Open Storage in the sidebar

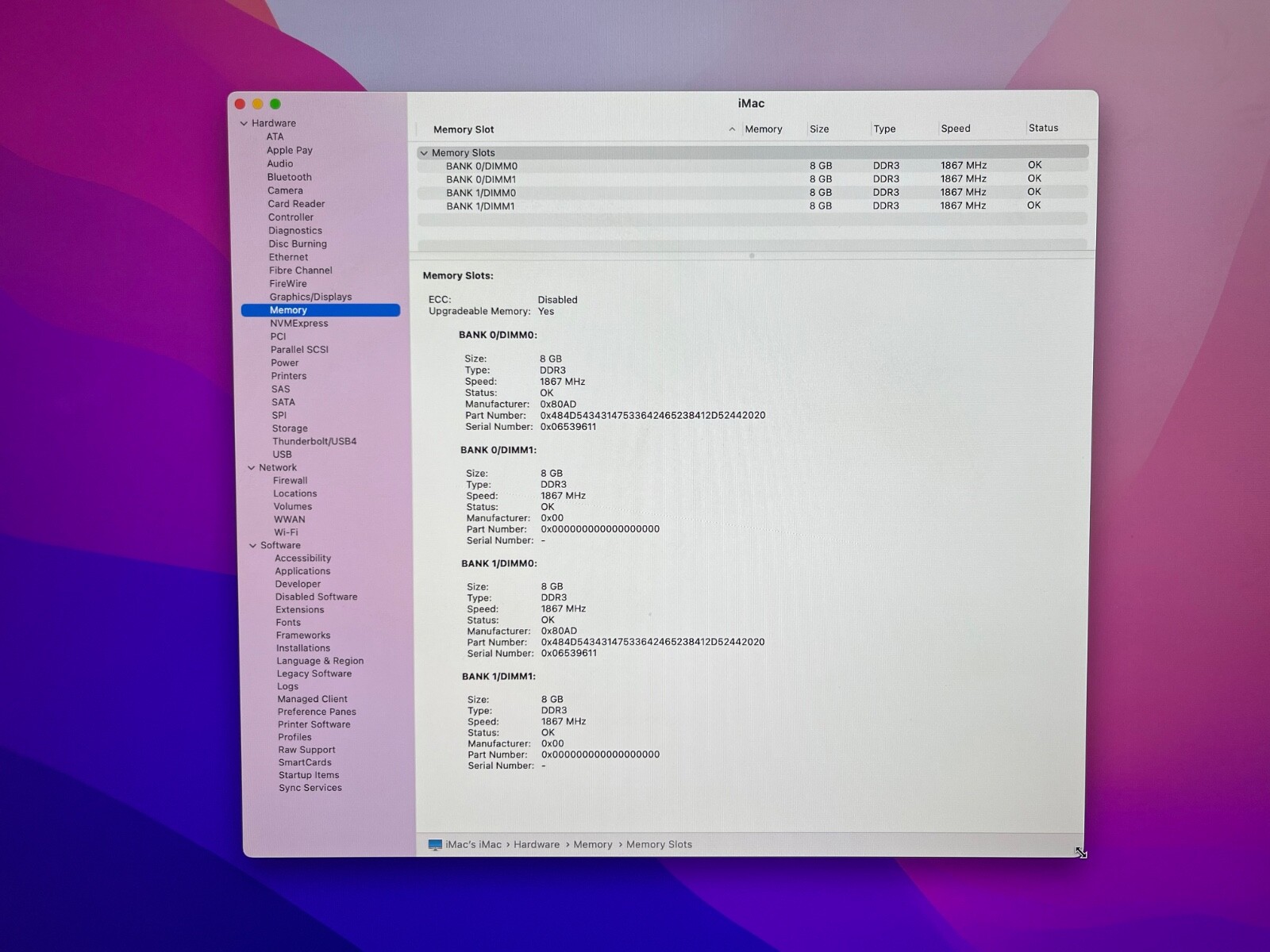tap(290, 428)
